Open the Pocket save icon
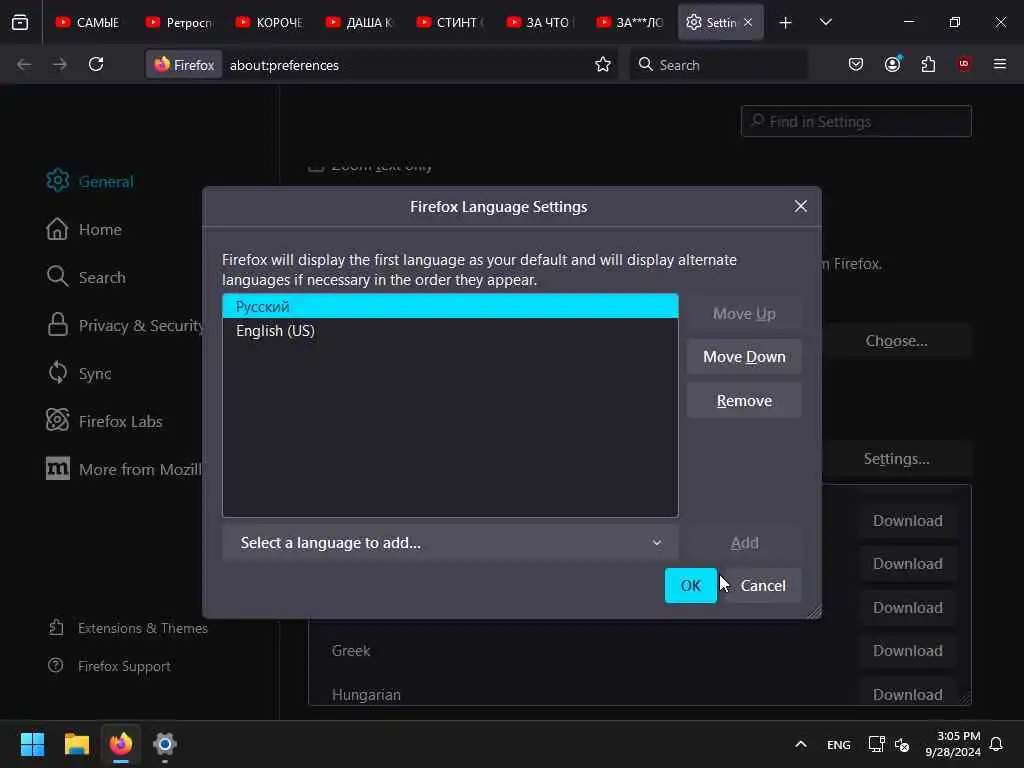Viewport: 1024px width, 768px height. click(856, 64)
